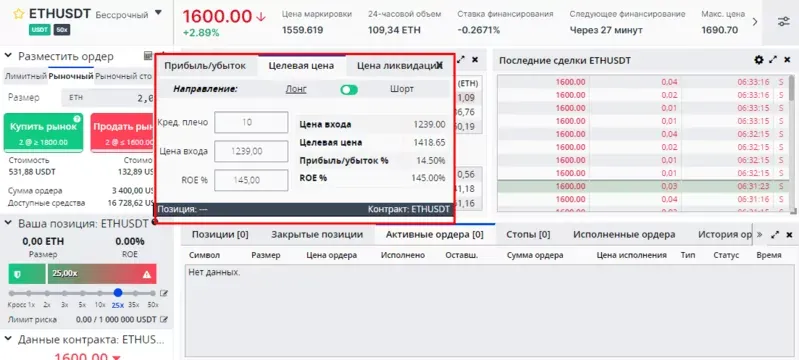This screenshot has height=360, width=799.
Task: Expand the order book panel behind the calculator
Action: click(x=462, y=60)
